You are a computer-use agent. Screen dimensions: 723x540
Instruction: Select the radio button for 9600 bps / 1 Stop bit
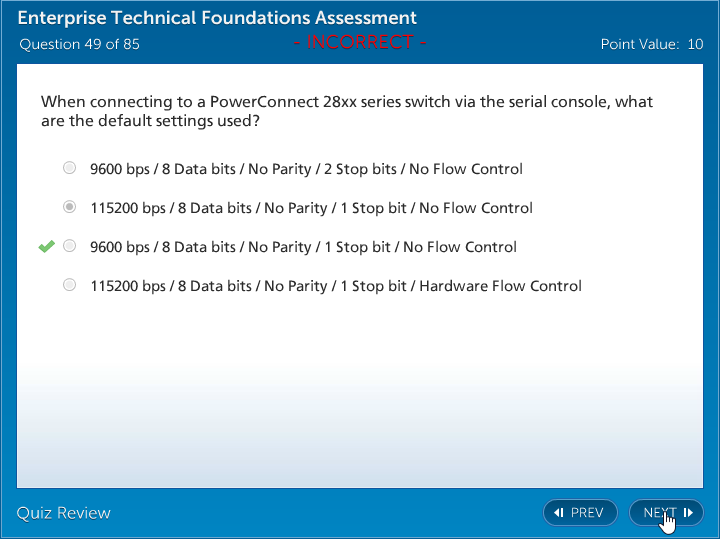[69, 246]
